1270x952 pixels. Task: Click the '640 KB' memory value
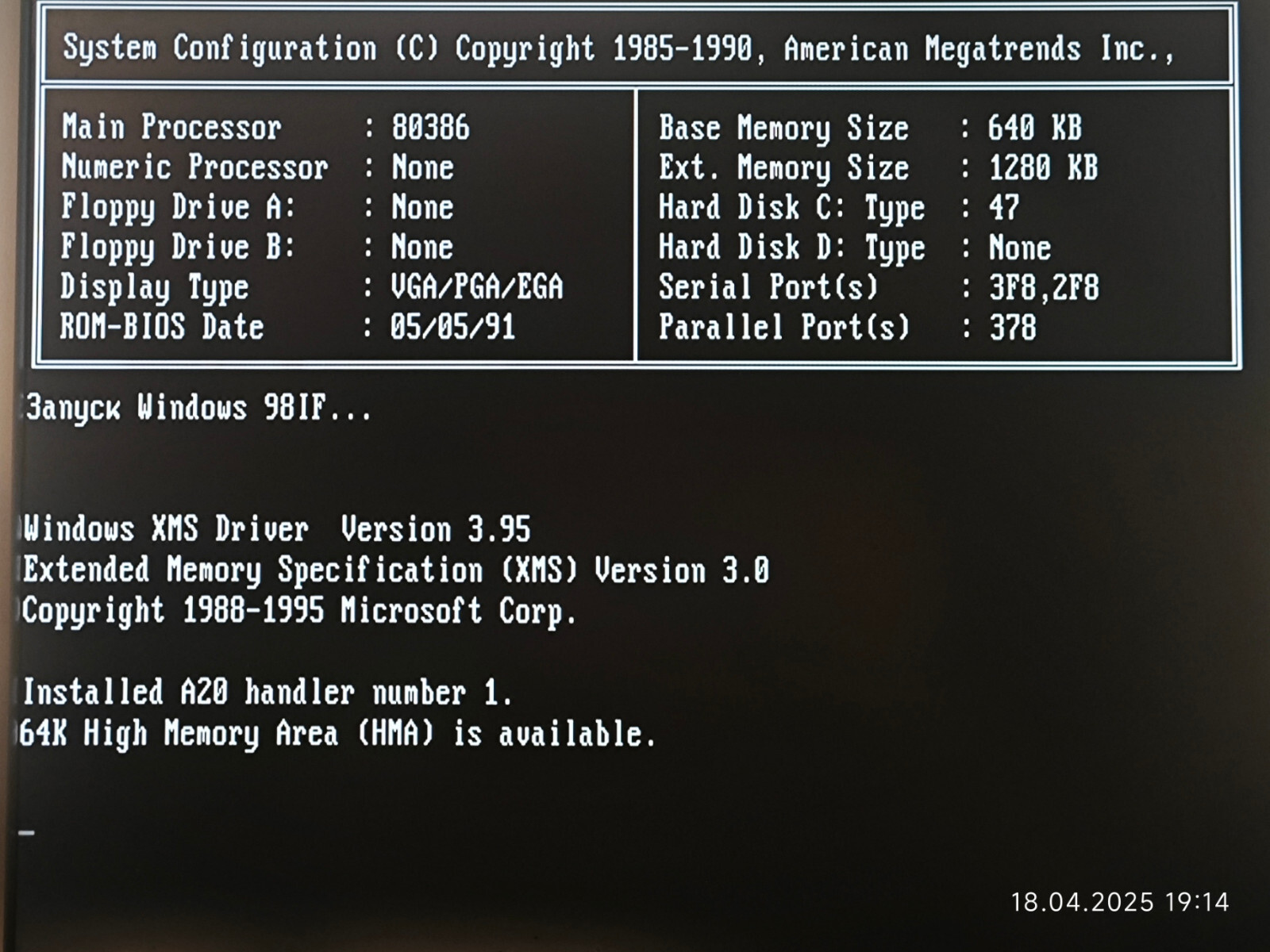click(1035, 128)
